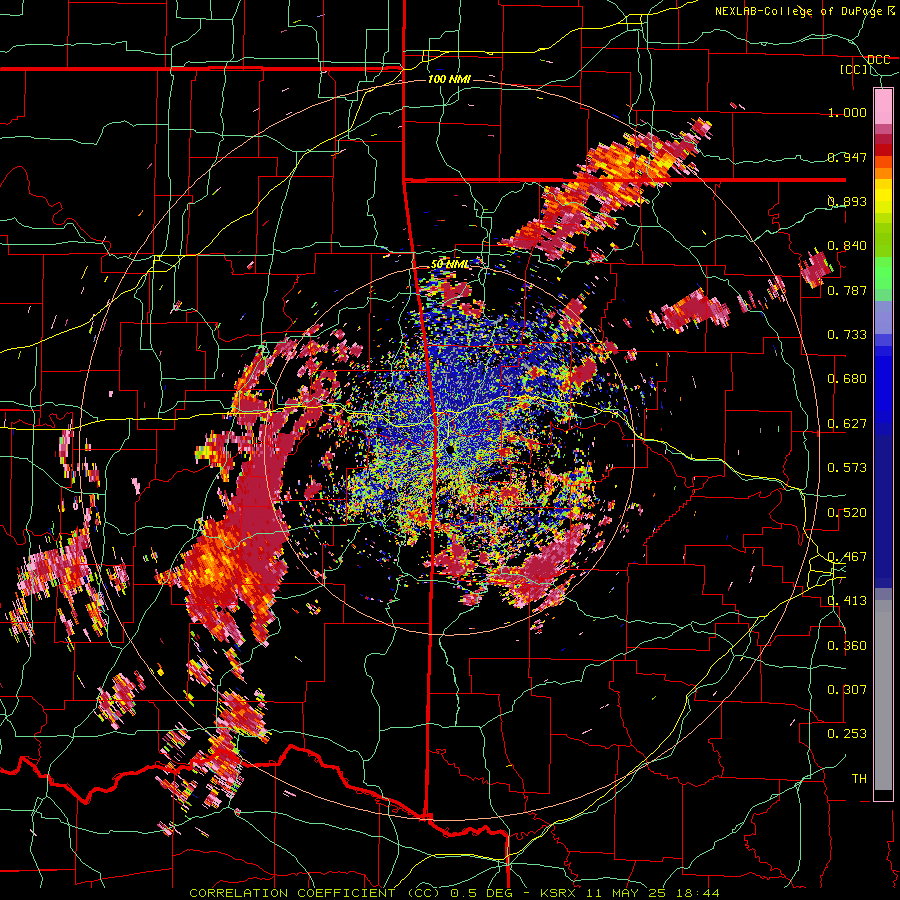Click the 0.733 legend value
Image resolution: width=900 pixels, height=900 pixels.
pyautogui.click(x=847, y=335)
